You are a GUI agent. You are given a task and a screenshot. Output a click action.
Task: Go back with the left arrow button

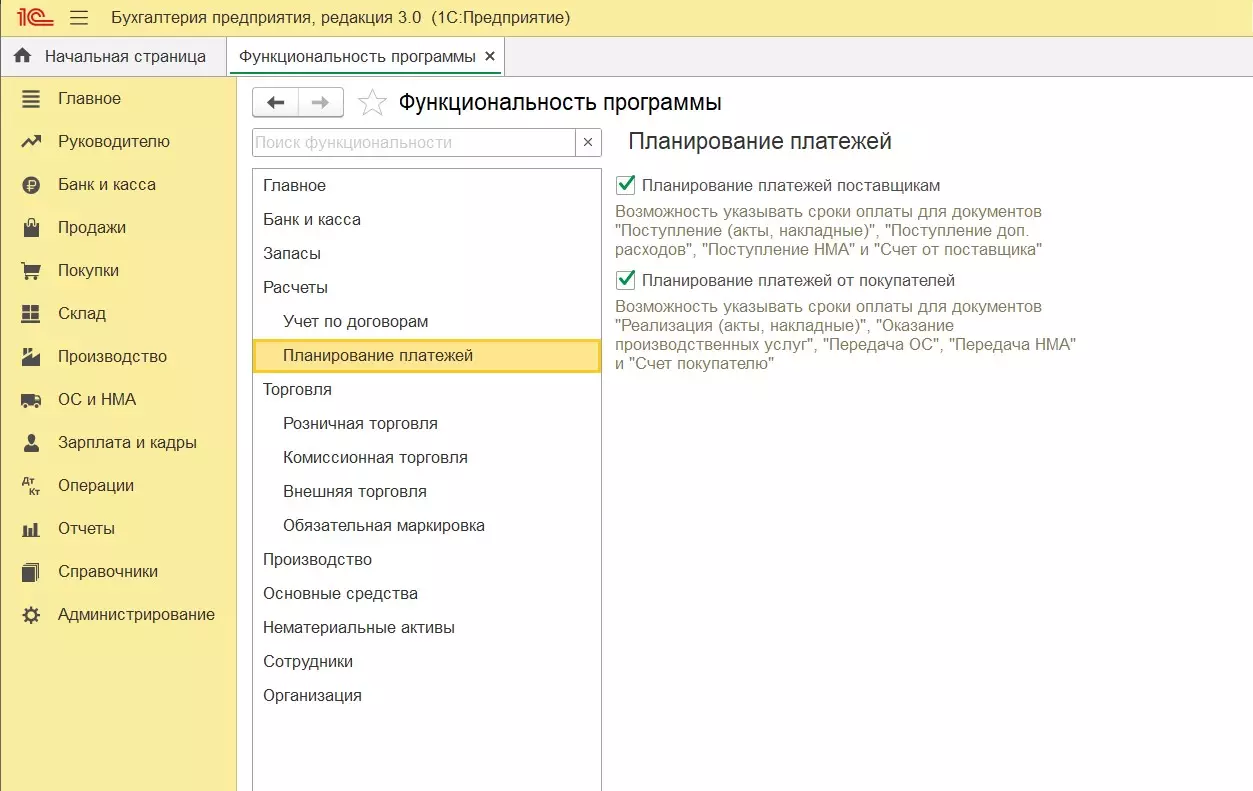tap(276, 102)
